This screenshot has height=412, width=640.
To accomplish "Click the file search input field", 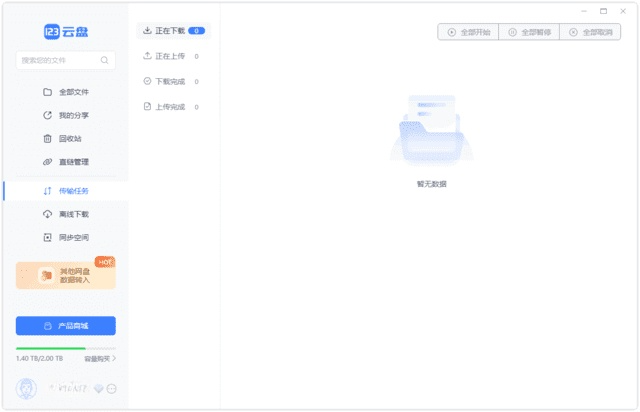I will (x=58, y=60).
